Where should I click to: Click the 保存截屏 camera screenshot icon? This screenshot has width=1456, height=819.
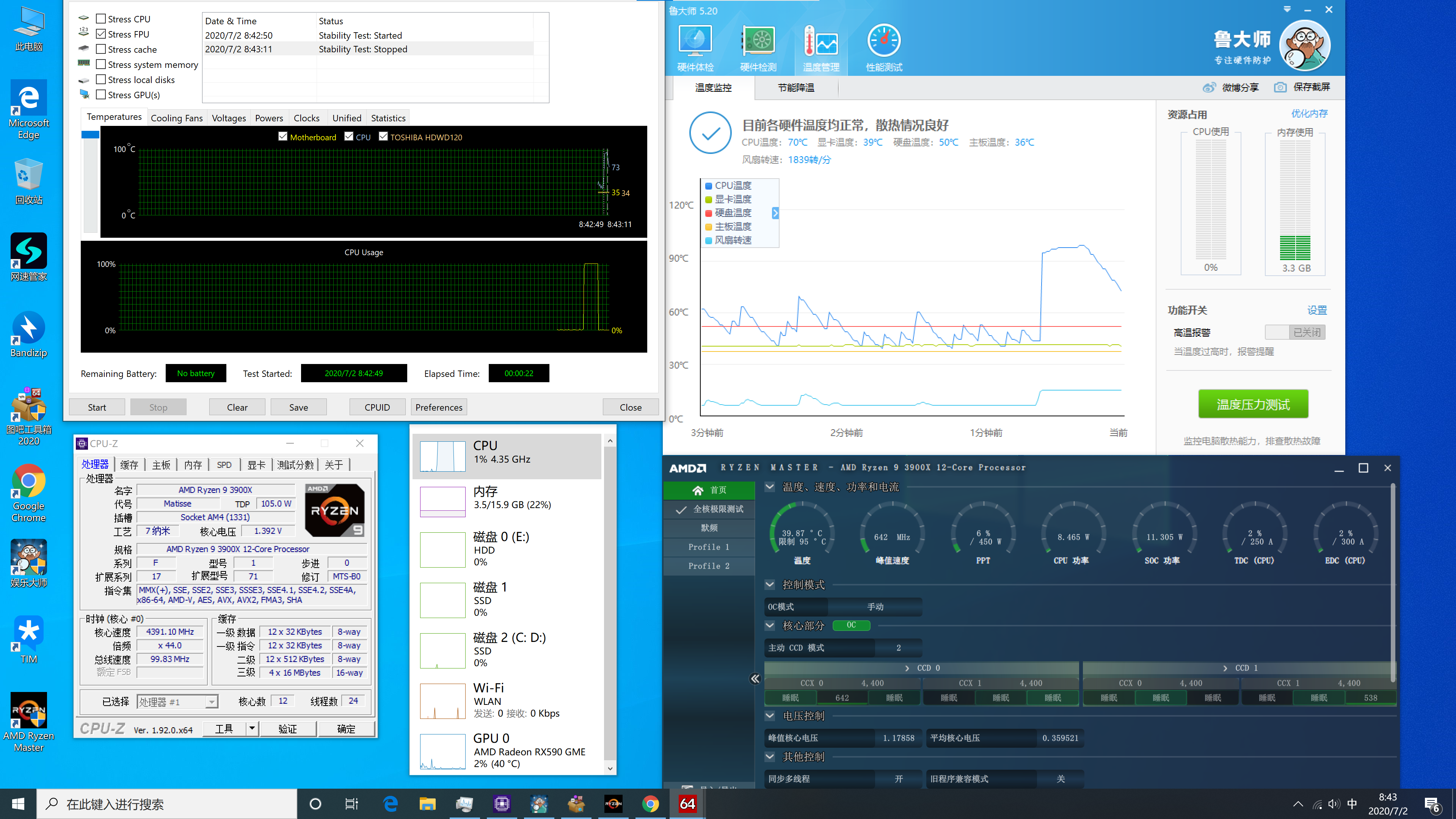point(1280,87)
